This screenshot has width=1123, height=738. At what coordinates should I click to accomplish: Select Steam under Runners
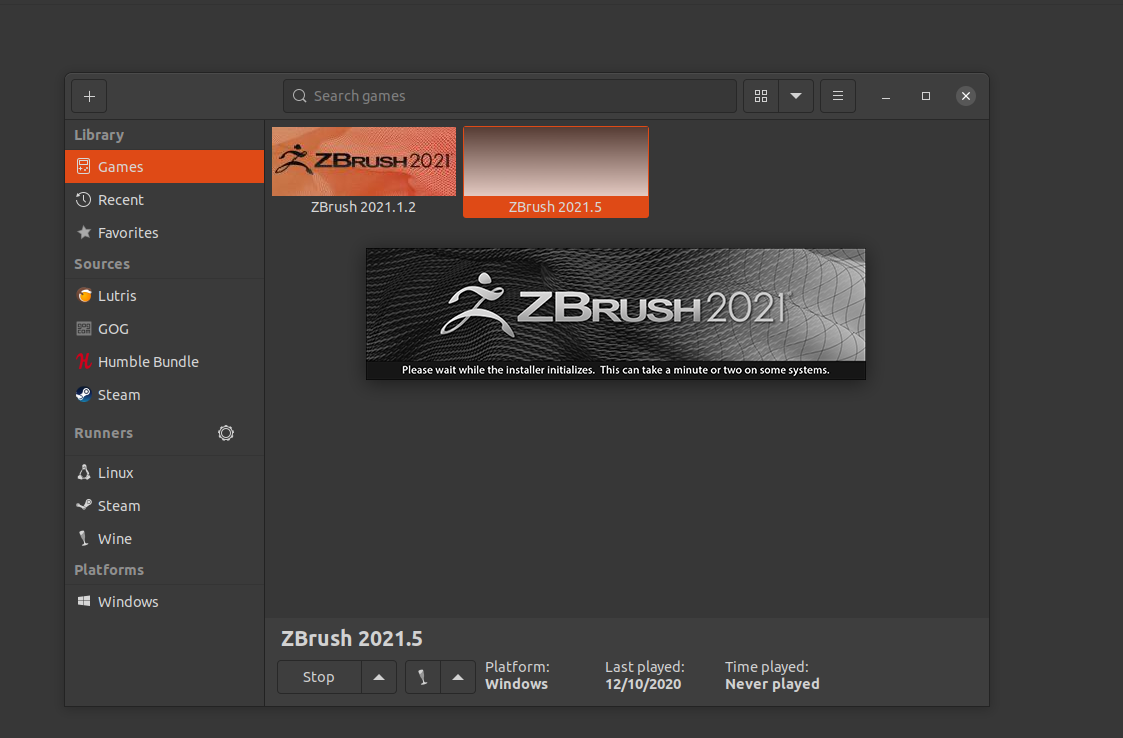point(164,506)
